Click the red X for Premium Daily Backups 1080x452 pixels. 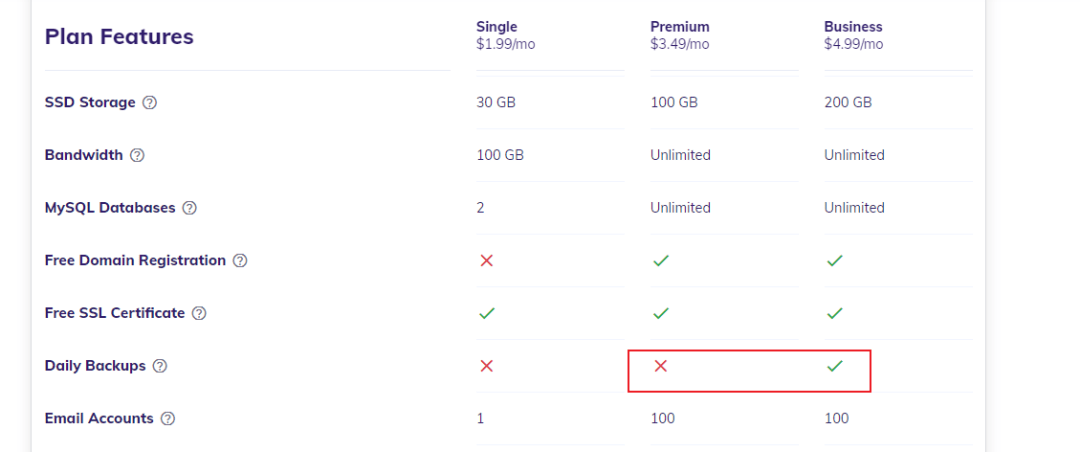[661, 366]
